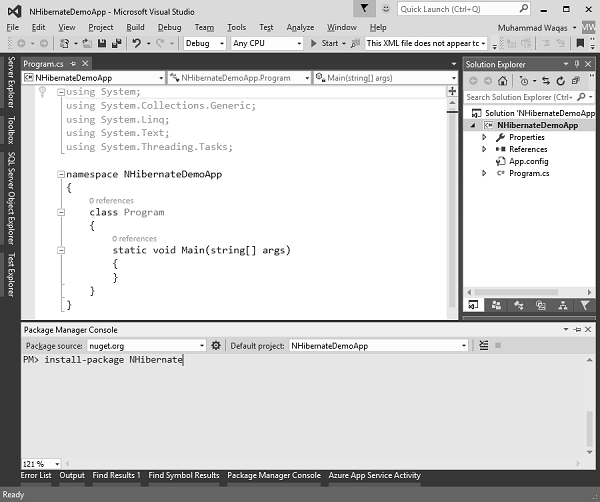Image resolution: width=600 pixels, height=502 pixels.
Task: Collapse the class Program region
Action: [x=61, y=212]
